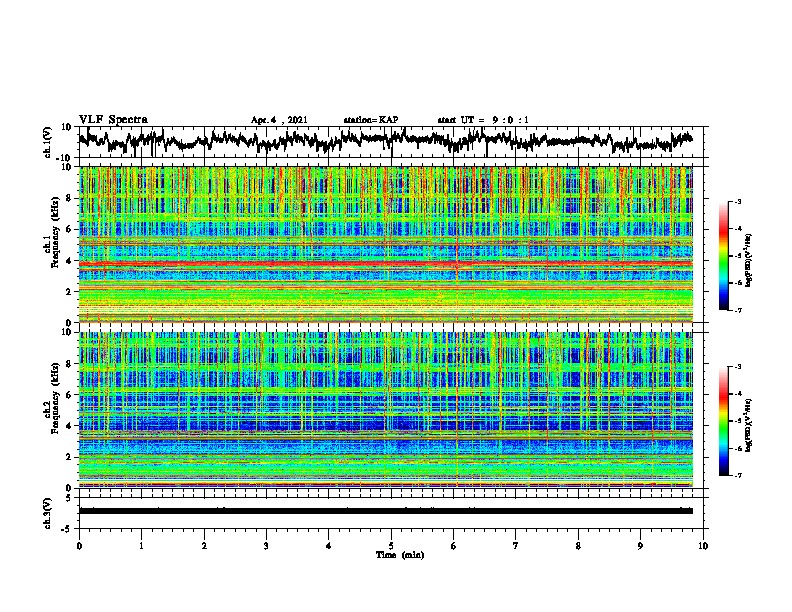Click the 'start UT = 9:0:1' label

[x=483, y=120]
